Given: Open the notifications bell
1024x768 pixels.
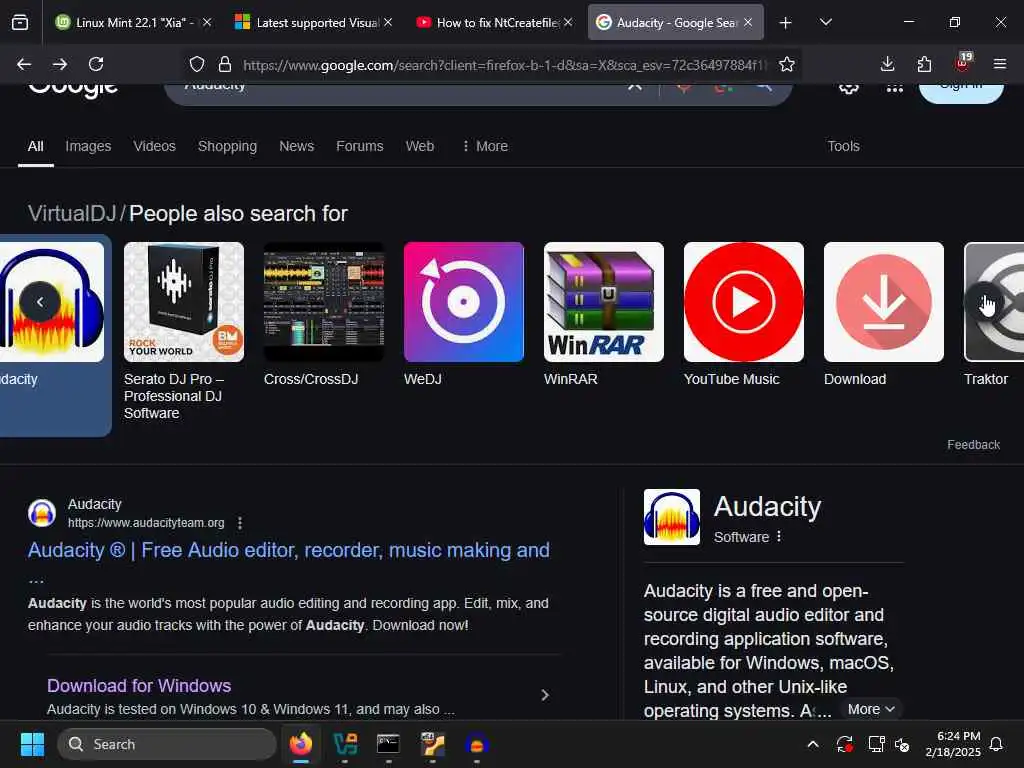Looking at the screenshot, I should (996, 744).
